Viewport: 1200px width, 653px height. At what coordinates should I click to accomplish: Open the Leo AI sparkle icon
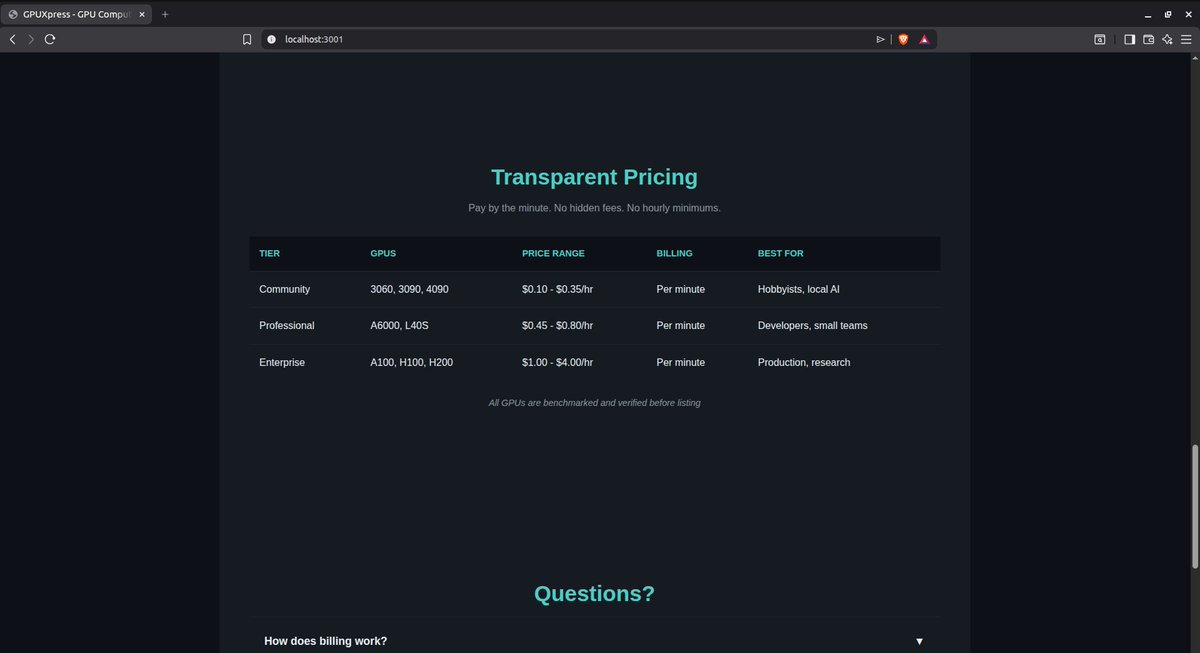coord(1167,39)
